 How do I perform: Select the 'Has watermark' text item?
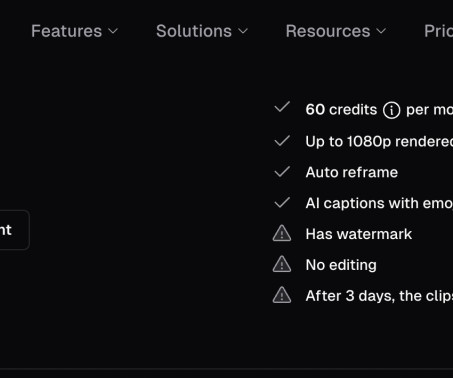point(359,234)
